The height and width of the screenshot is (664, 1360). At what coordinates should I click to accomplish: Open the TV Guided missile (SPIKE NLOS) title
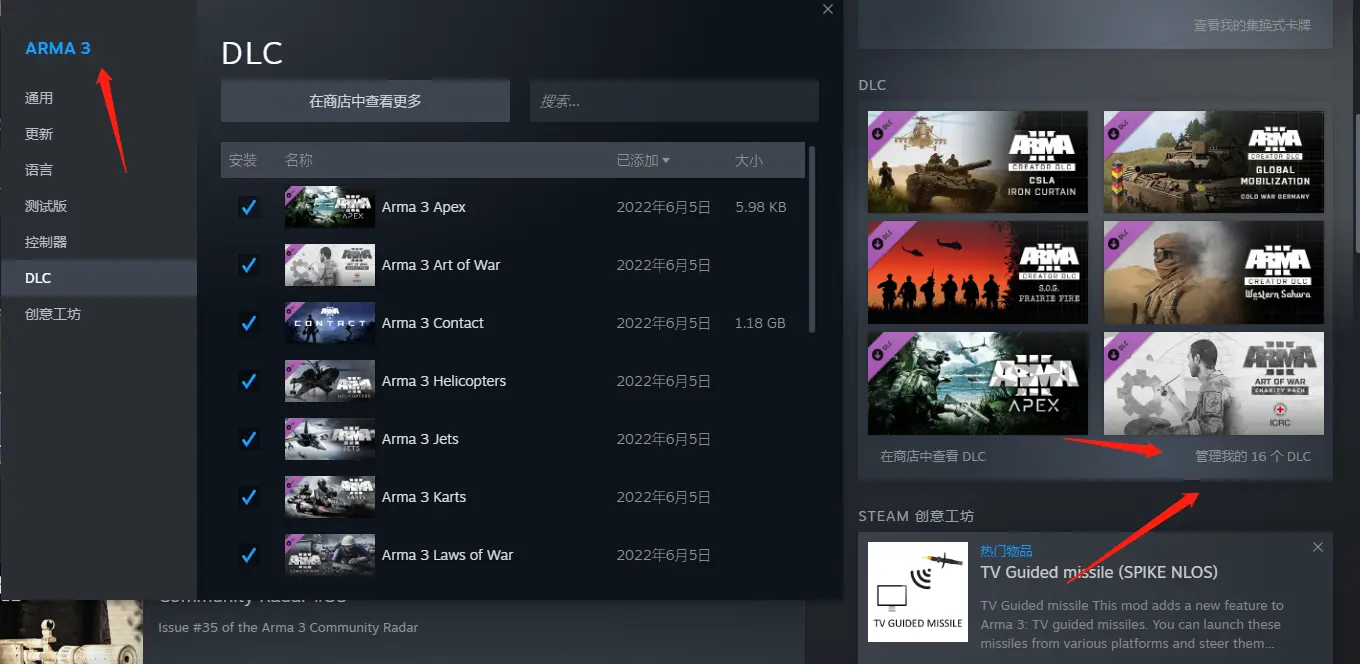[1099, 572]
